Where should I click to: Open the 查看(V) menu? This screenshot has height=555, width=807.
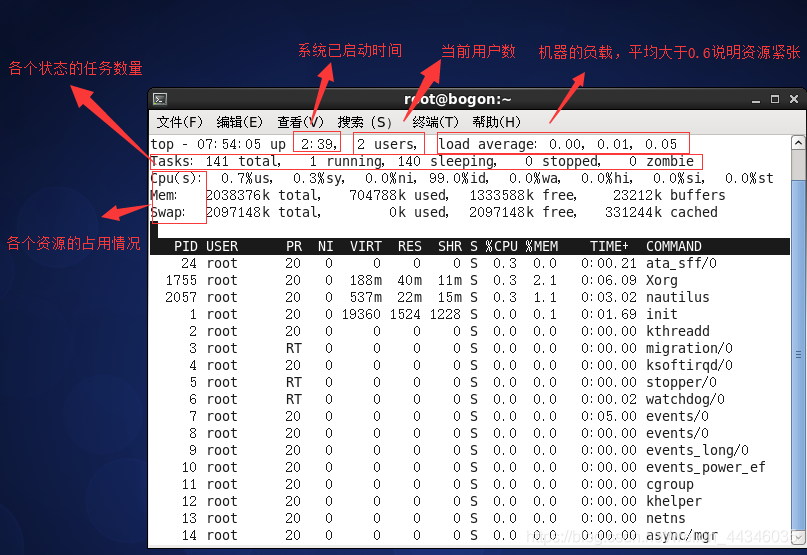300,122
